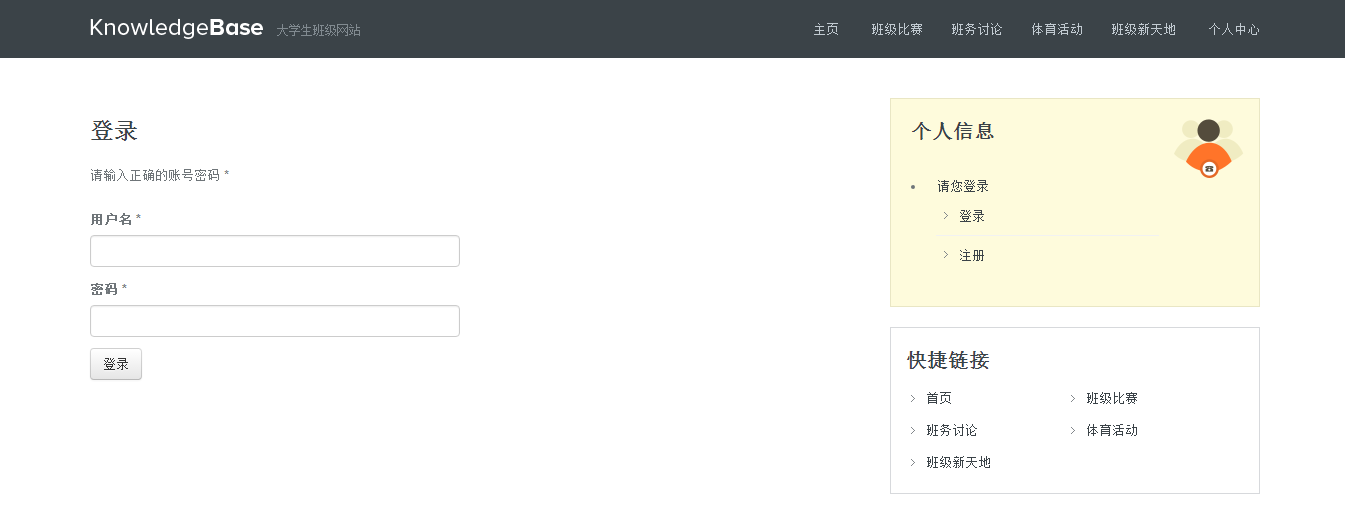Viewport: 1345px width, 513px height.
Task: Click 首页 under 快捷链接
Action: point(939,398)
